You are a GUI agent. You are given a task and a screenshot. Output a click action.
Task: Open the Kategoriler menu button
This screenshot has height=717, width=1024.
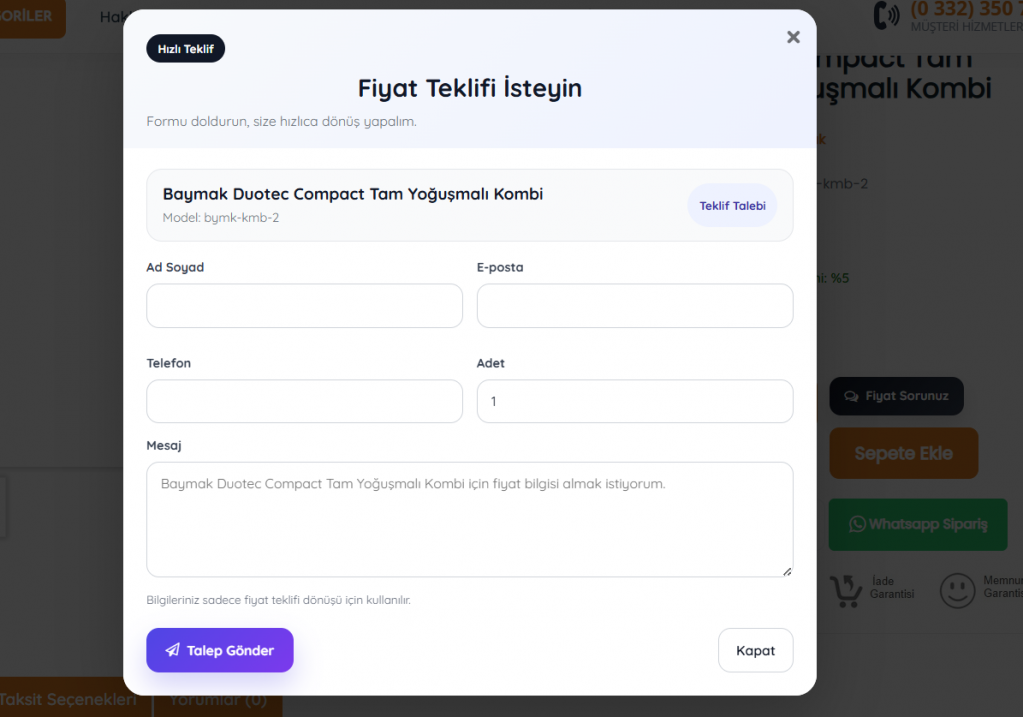tap(30, 17)
